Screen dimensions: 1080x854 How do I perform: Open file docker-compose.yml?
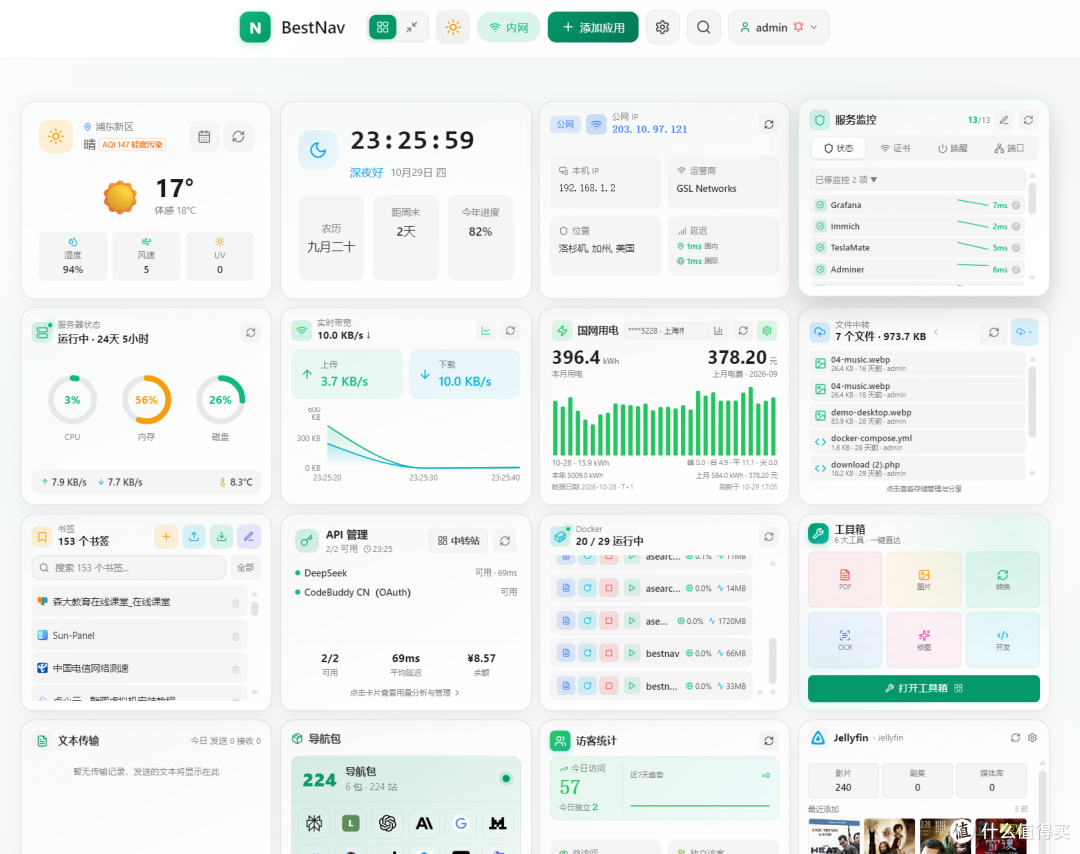click(x=917, y=442)
